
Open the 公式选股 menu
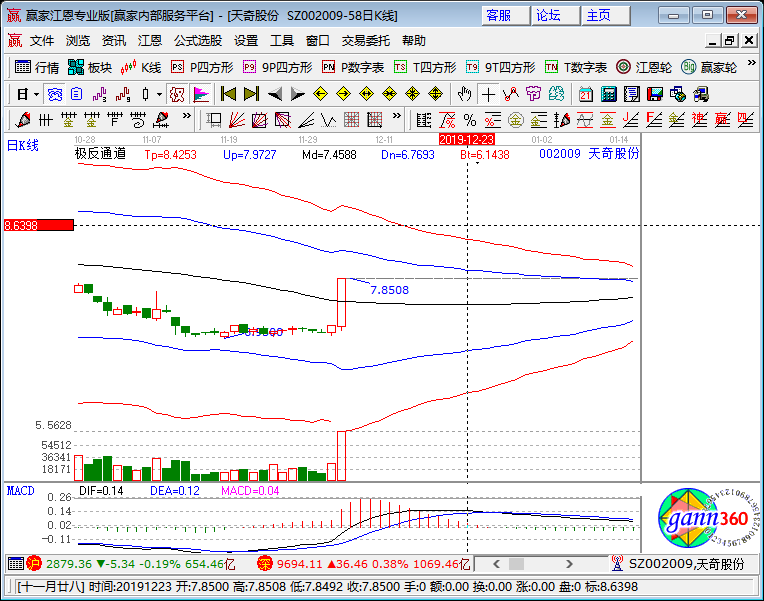point(198,40)
